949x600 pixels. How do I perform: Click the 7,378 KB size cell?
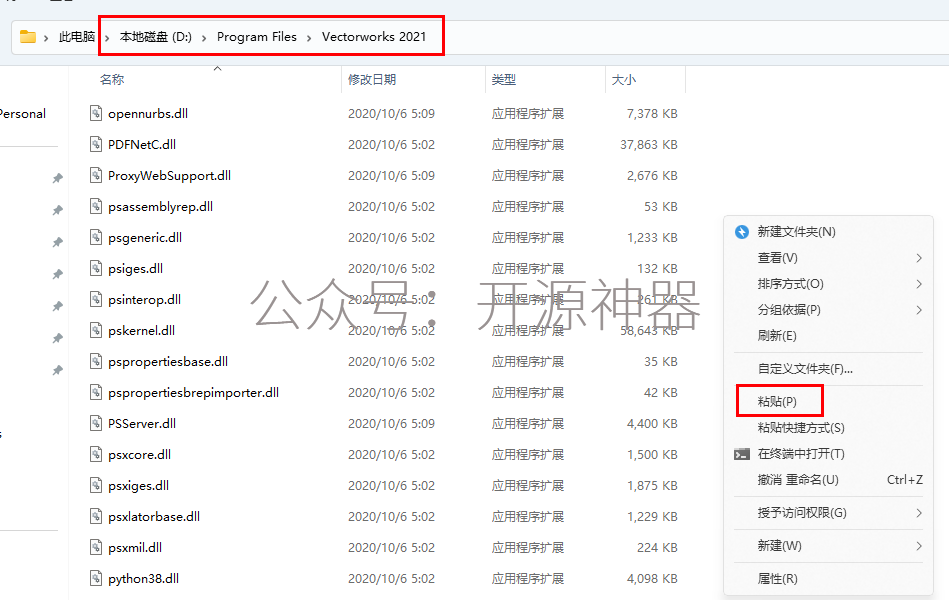click(652, 113)
